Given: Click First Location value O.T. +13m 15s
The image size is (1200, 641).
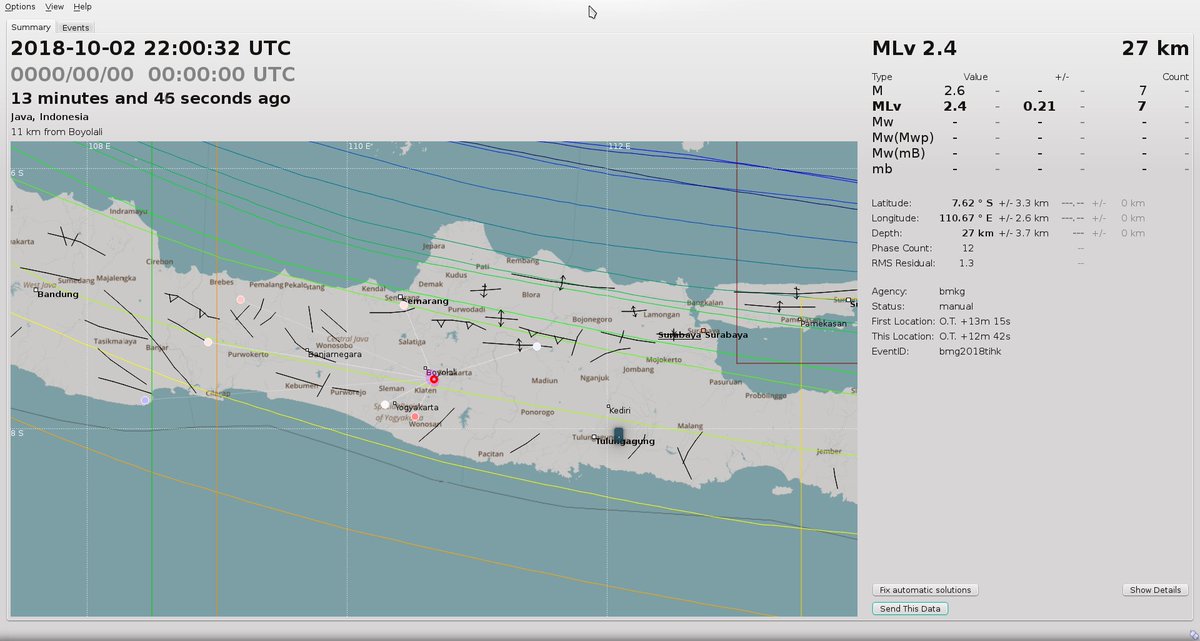Looking at the screenshot, I should click(x=975, y=321).
